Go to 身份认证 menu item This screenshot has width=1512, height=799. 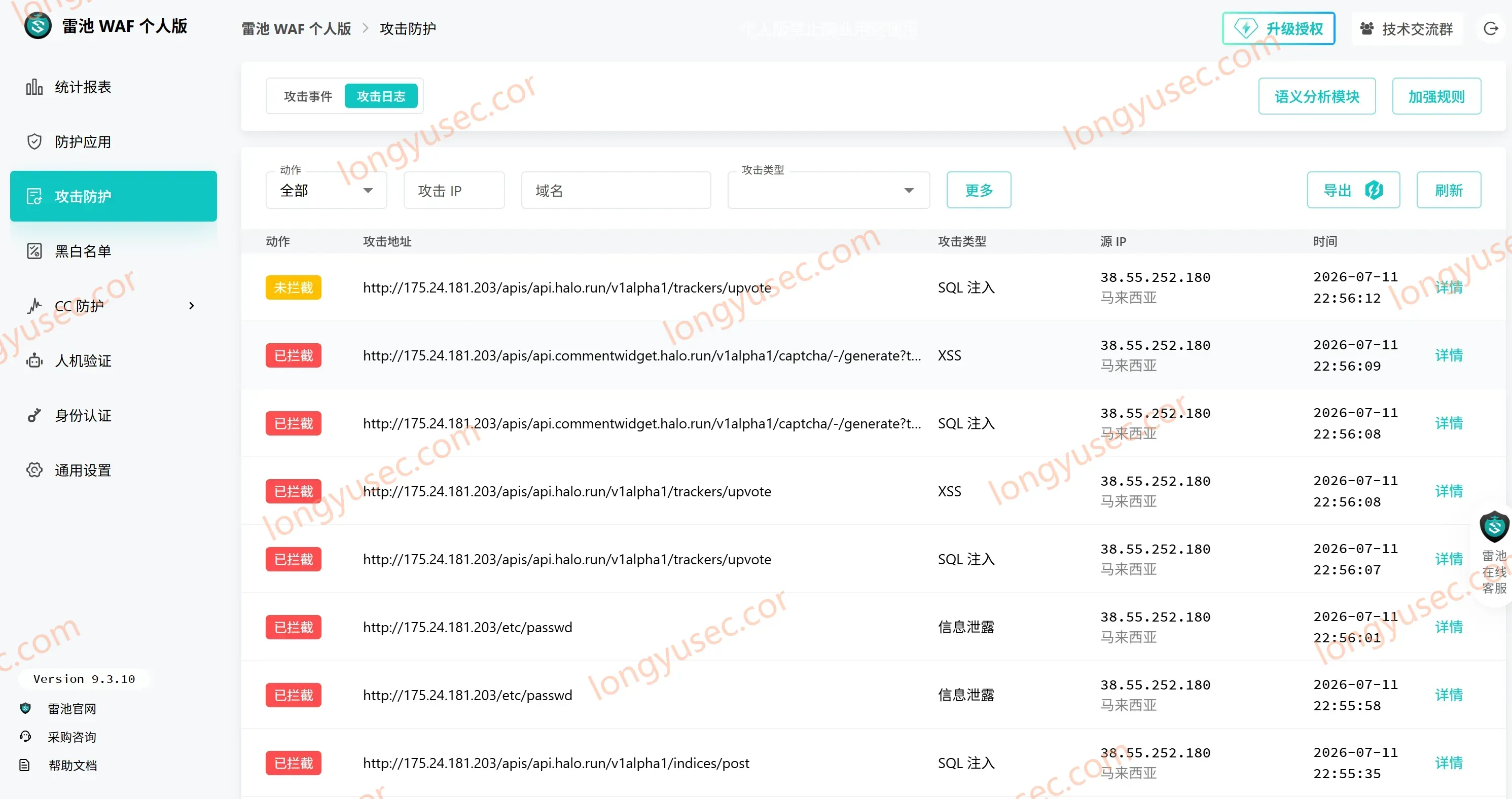click(x=113, y=415)
